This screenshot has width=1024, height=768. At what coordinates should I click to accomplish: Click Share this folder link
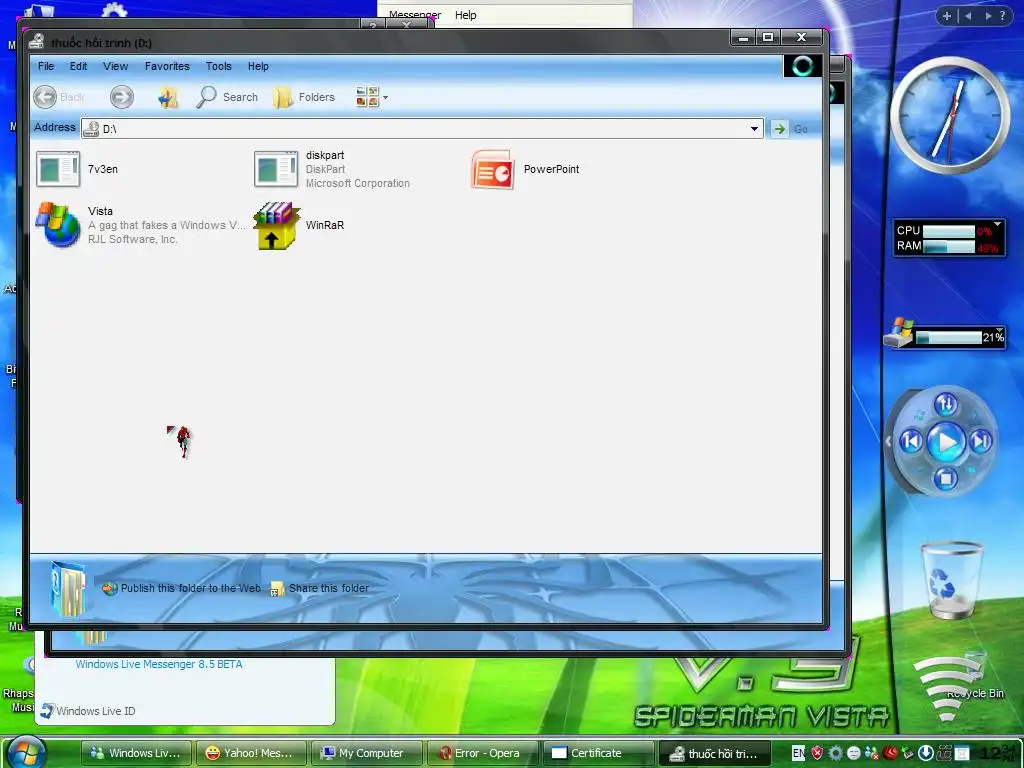point(320,588)
